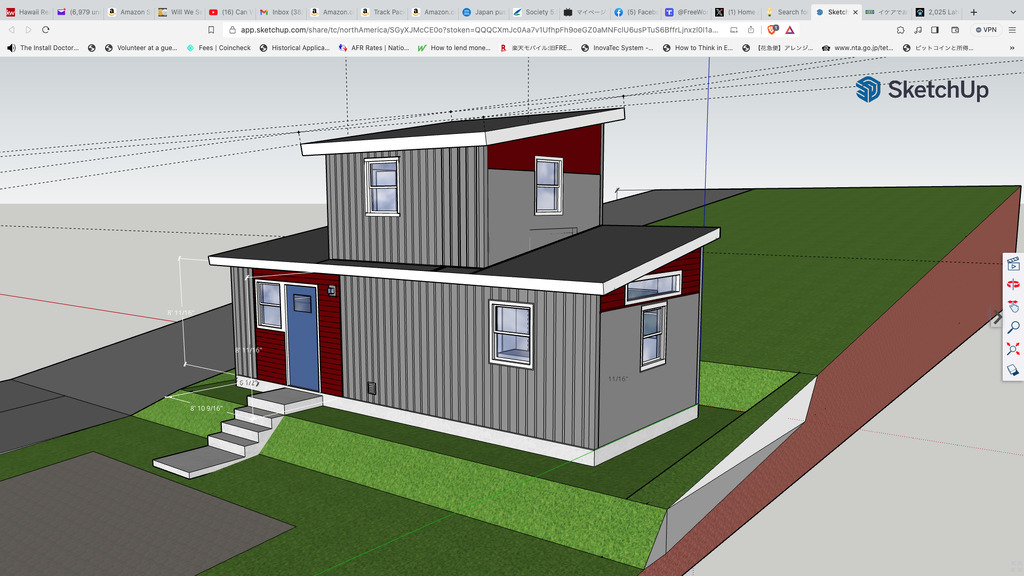
Task: Click the app.sketchup.com address bar
Action: click(x=480, y=30)
